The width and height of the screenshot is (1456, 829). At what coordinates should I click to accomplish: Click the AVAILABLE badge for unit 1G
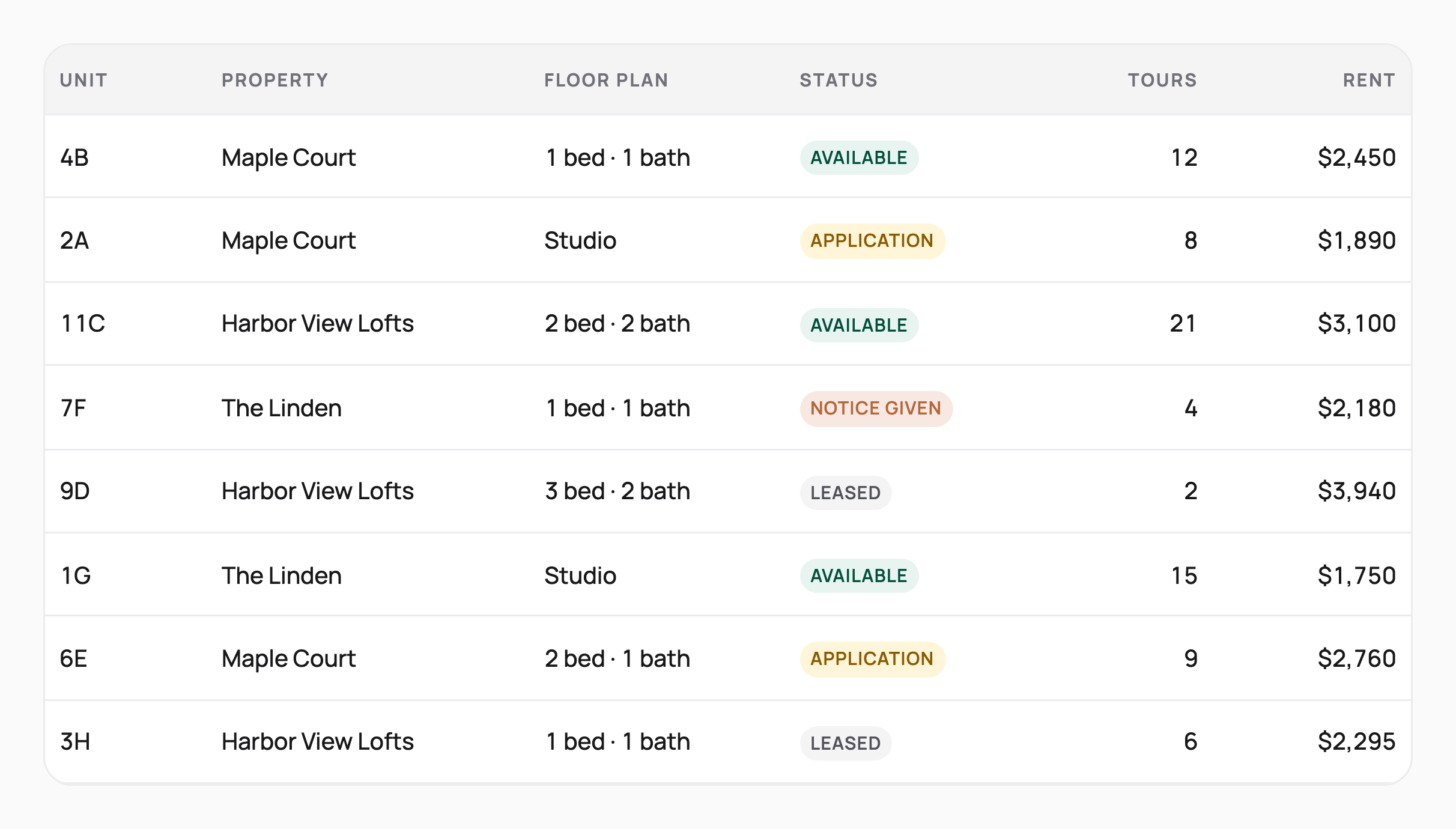coord(859,575)
